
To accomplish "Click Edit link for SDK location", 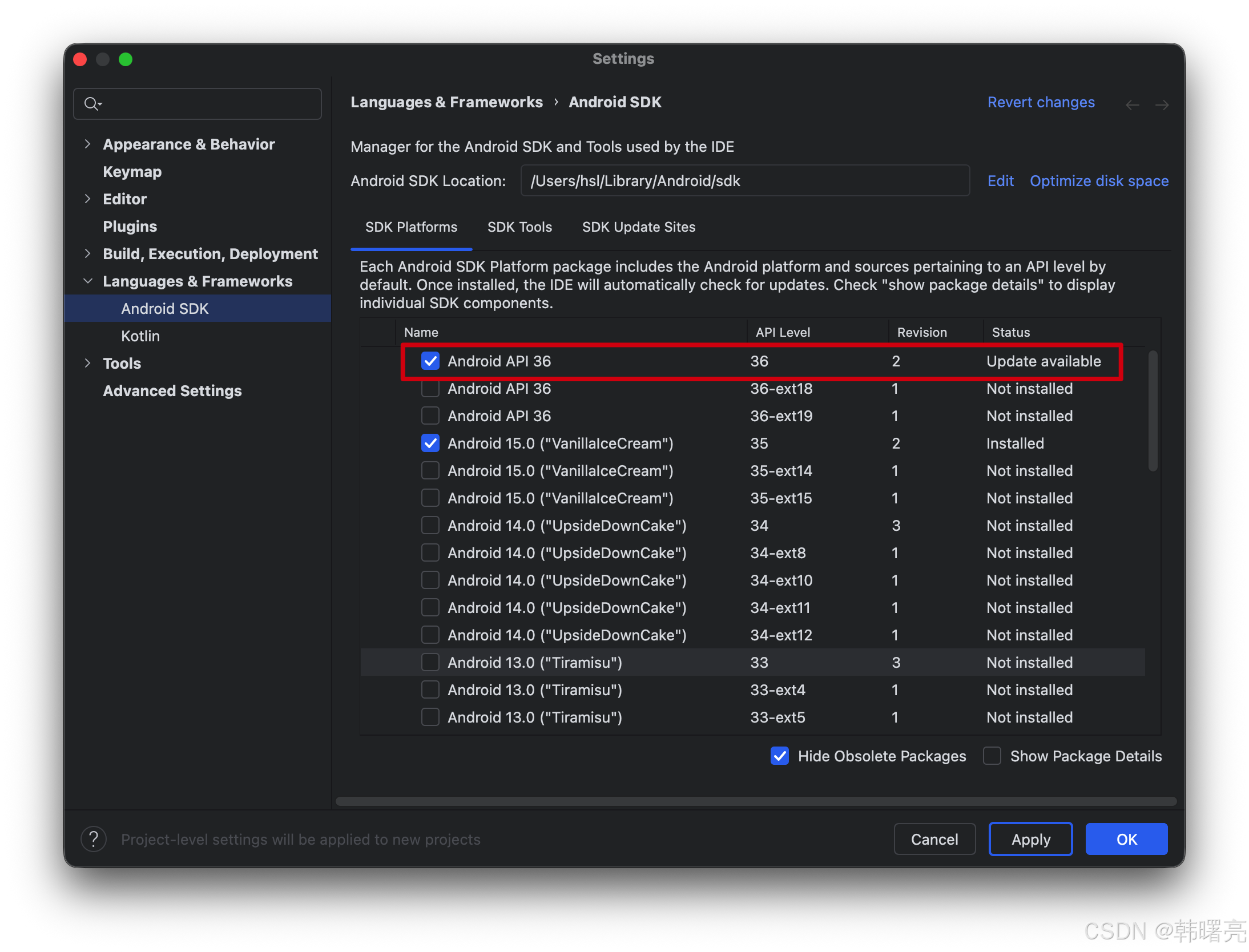I will coord(1001,181).
